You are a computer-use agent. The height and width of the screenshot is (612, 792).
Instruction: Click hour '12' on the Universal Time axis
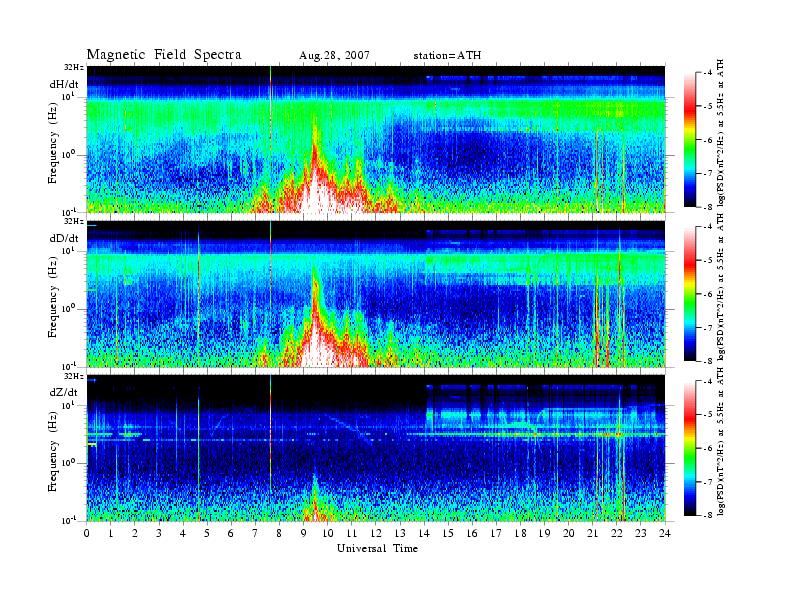(376, 533)
